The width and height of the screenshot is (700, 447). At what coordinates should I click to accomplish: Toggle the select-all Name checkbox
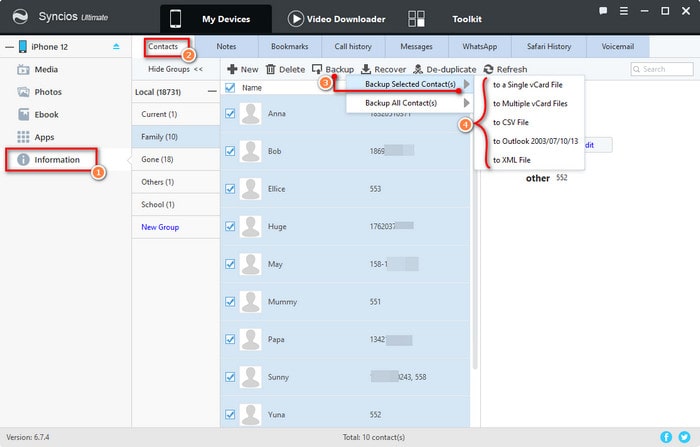tap(230, 88)
